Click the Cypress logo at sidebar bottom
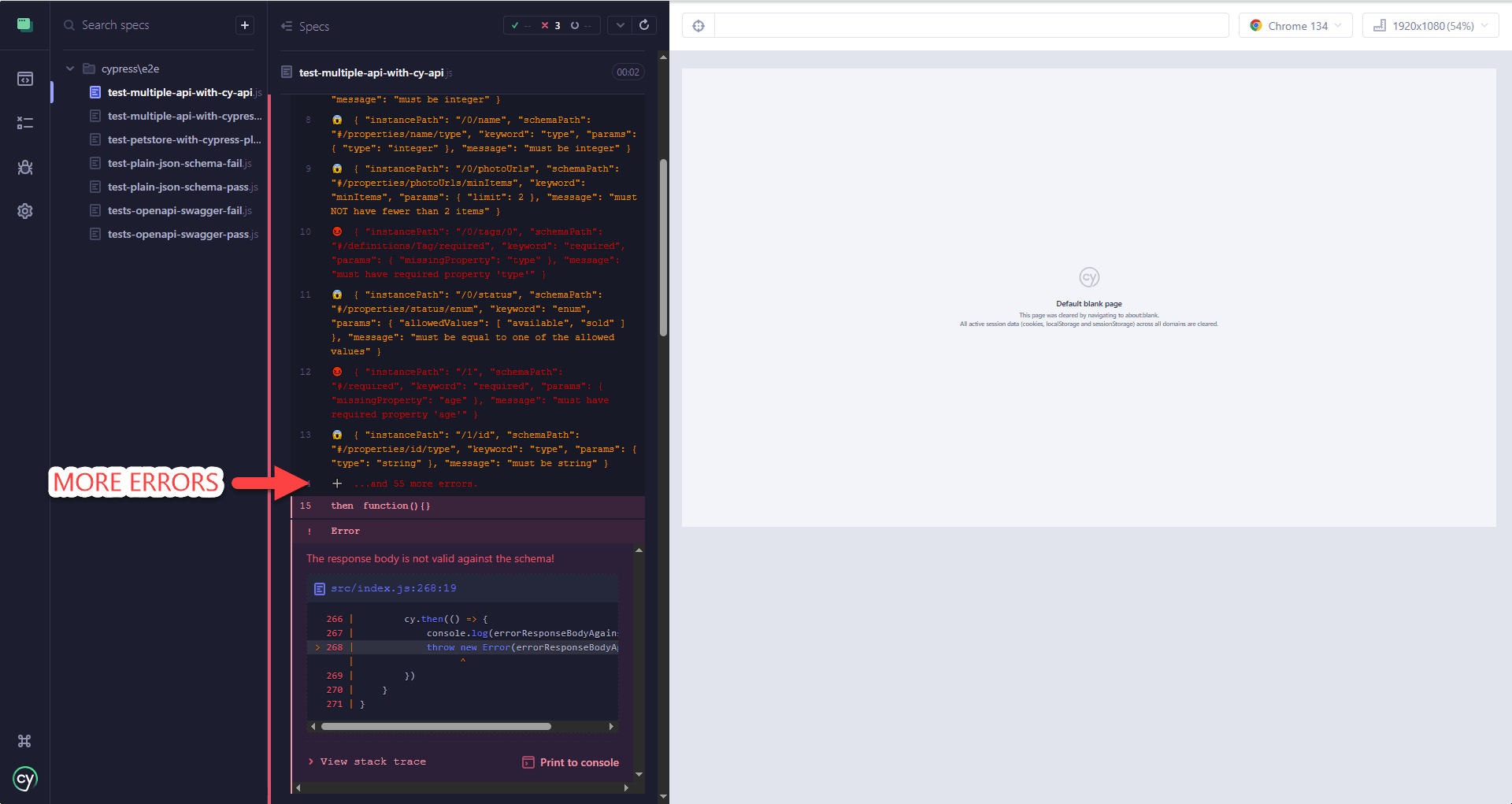This screenshot has width=1512, height=804. (x=24, y=779)
